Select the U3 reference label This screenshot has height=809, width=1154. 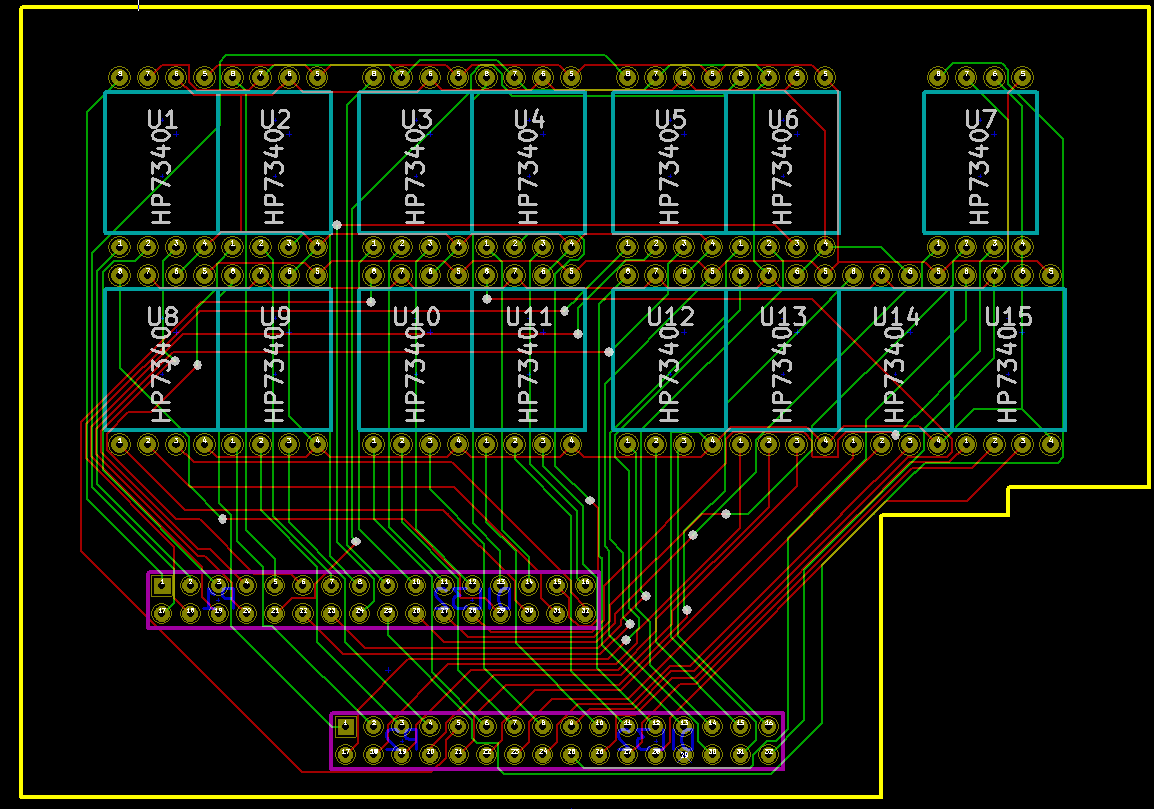[x=417, y=119]
